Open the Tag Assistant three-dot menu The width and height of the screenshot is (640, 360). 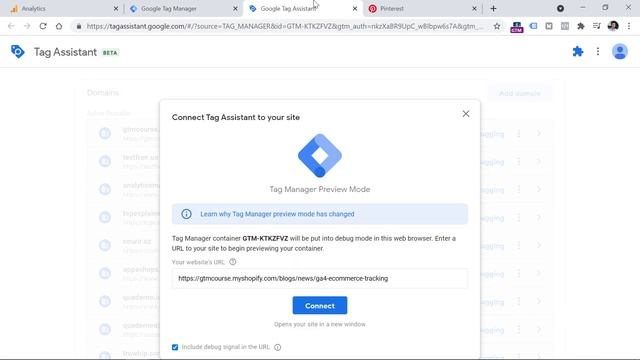point(598,51)
